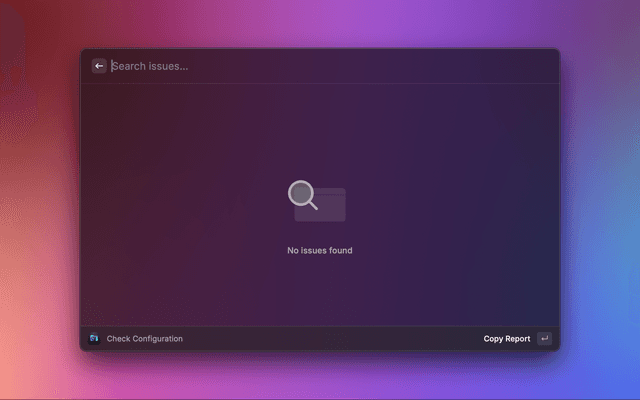The image size is (640, 400).
Task: Click the Check Configuration extension icon
Action: click(x=94, y=339)
